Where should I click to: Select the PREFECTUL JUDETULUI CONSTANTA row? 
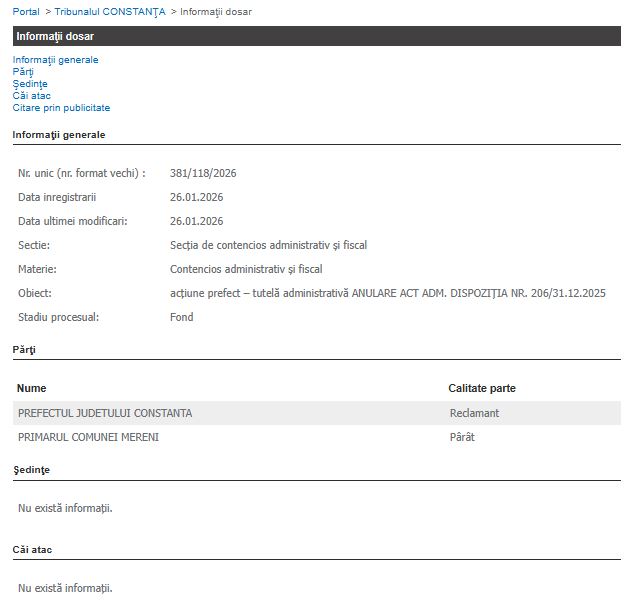(x=105, y=413)
